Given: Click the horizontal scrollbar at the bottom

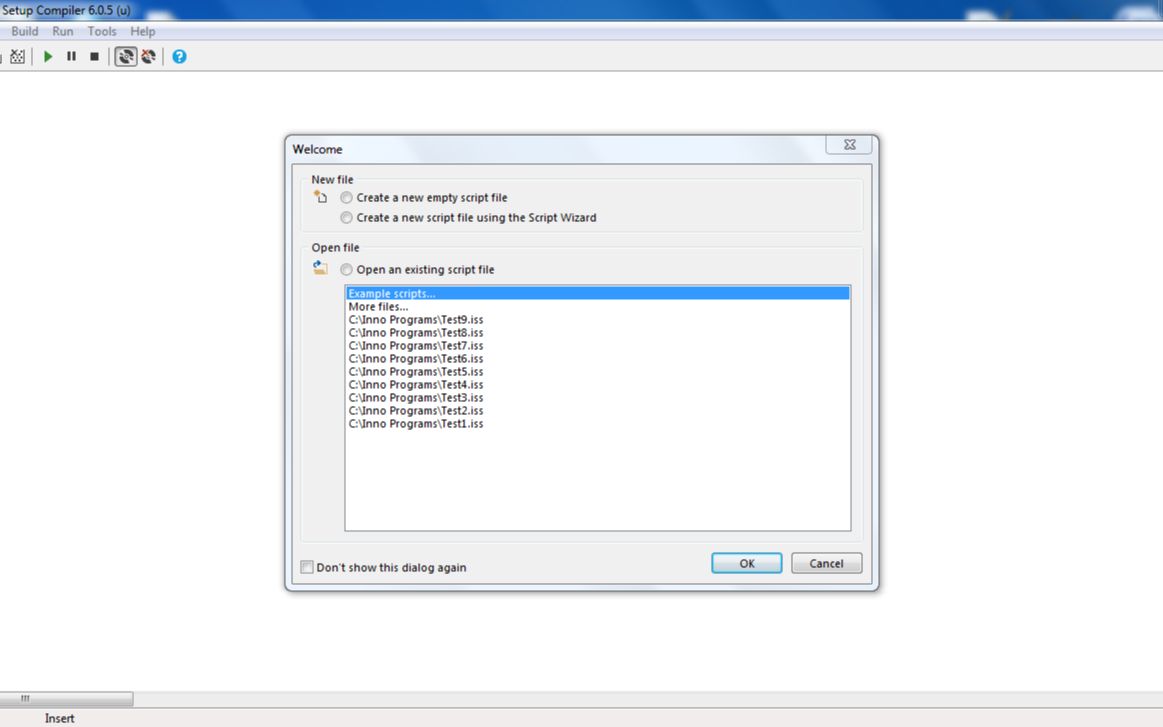Looking at the screenshot, I should click(67, 698).
